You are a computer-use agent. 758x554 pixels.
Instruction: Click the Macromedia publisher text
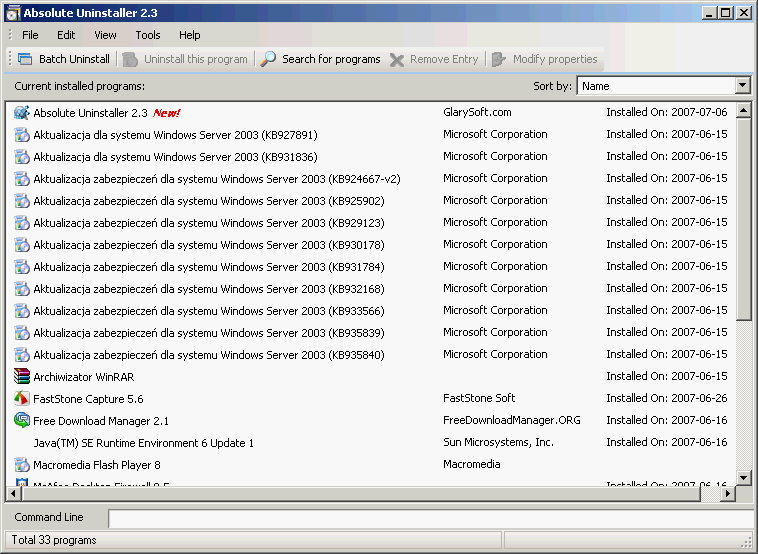[x=472, y=464]
